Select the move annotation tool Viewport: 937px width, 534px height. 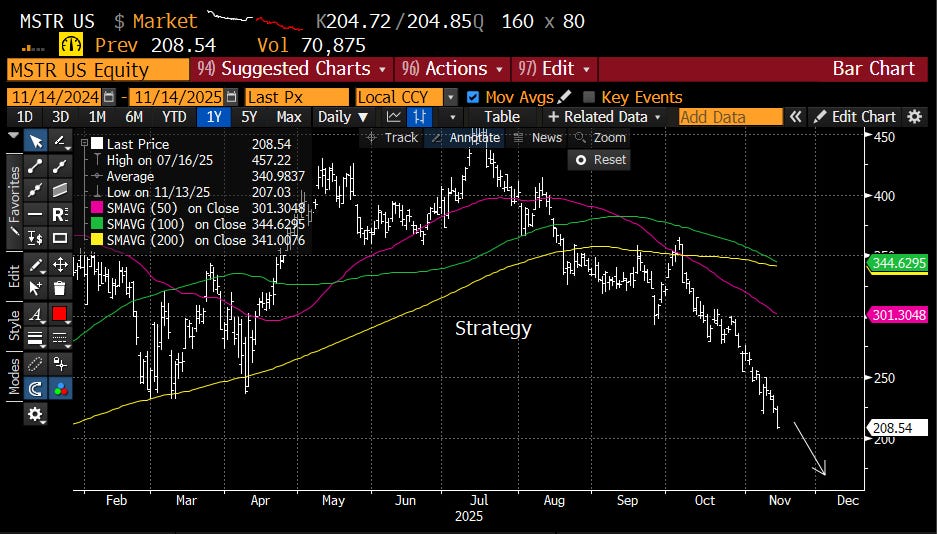click(x=60, y=265)
